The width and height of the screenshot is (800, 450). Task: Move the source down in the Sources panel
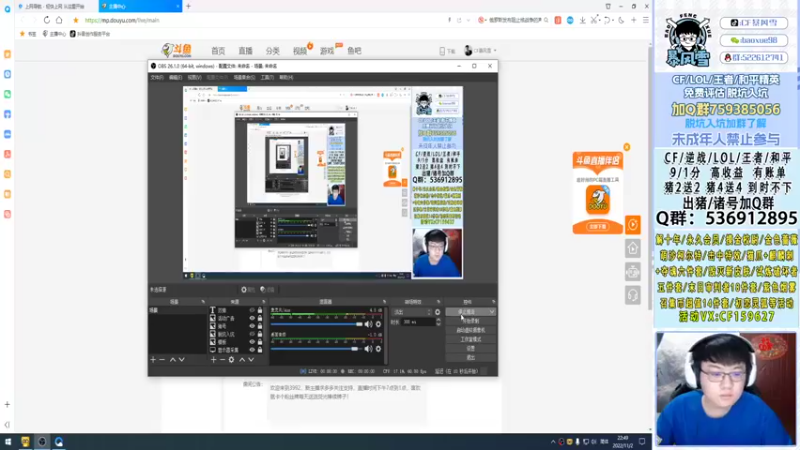[x=251, y=360]
